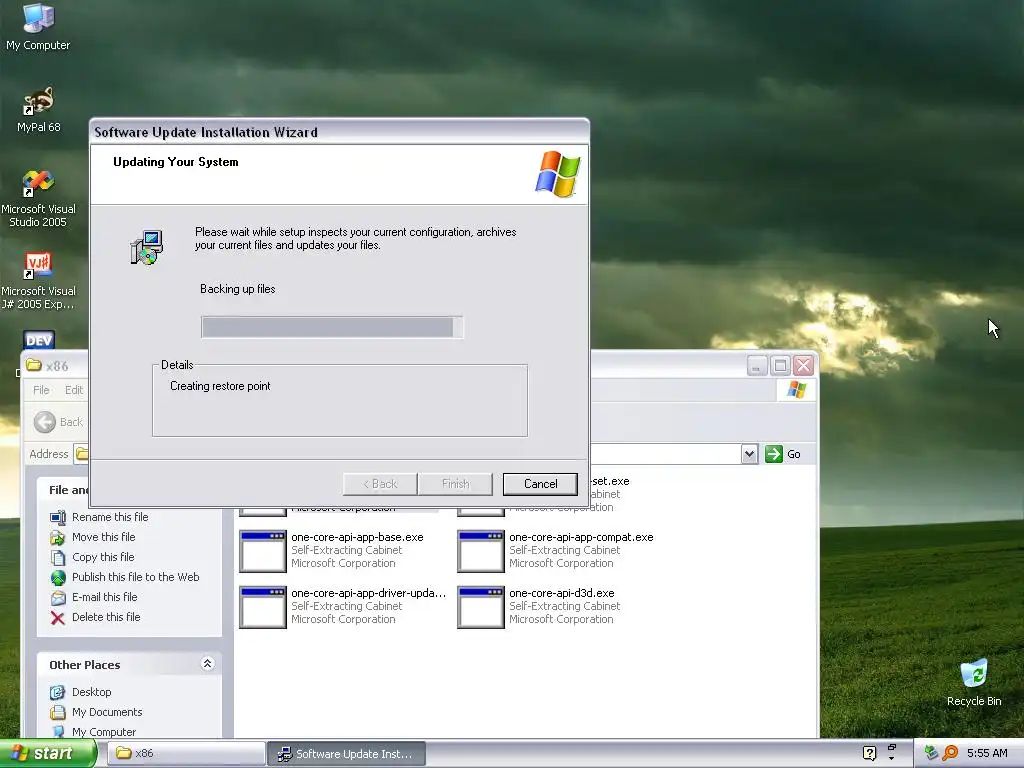Click the red X delete icon
The width and height of the screenshot is (1024, 768).
coord(58,618)
